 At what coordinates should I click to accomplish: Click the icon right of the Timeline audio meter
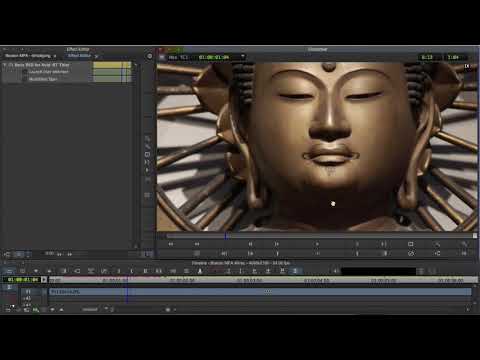(421, 271)
